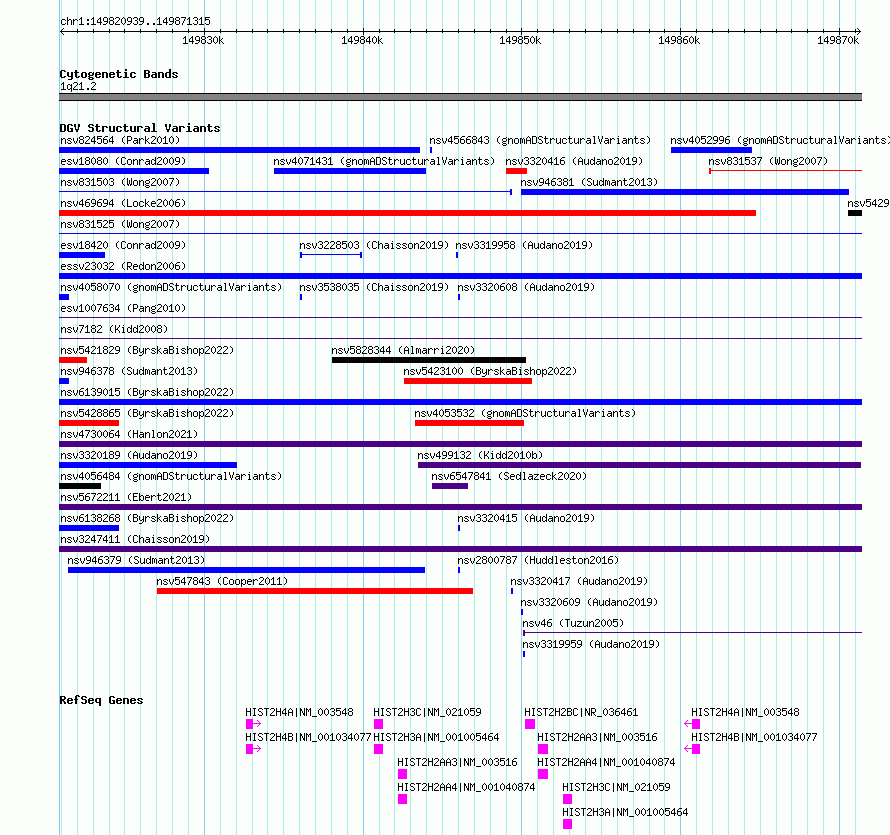
Task: Open nsv3538035 (Chaisson2019) variant label
Action: pyautogui.click(x=374, y=287)
